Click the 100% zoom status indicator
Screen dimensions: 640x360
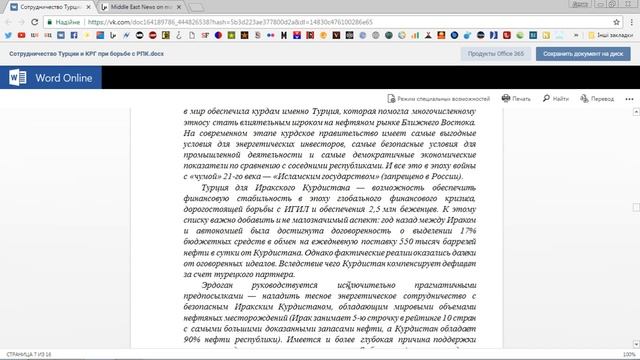tap(629, 354)
